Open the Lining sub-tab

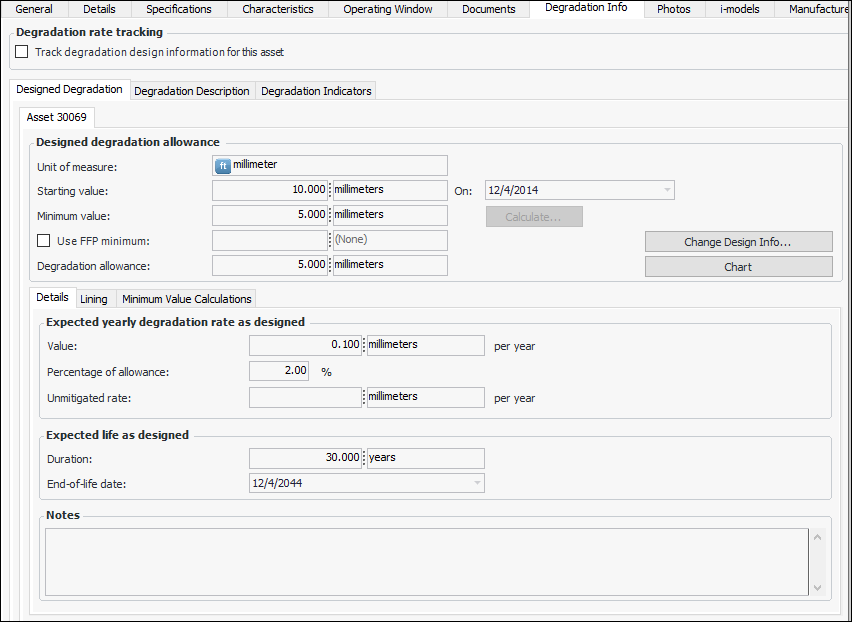click(94, 299)
